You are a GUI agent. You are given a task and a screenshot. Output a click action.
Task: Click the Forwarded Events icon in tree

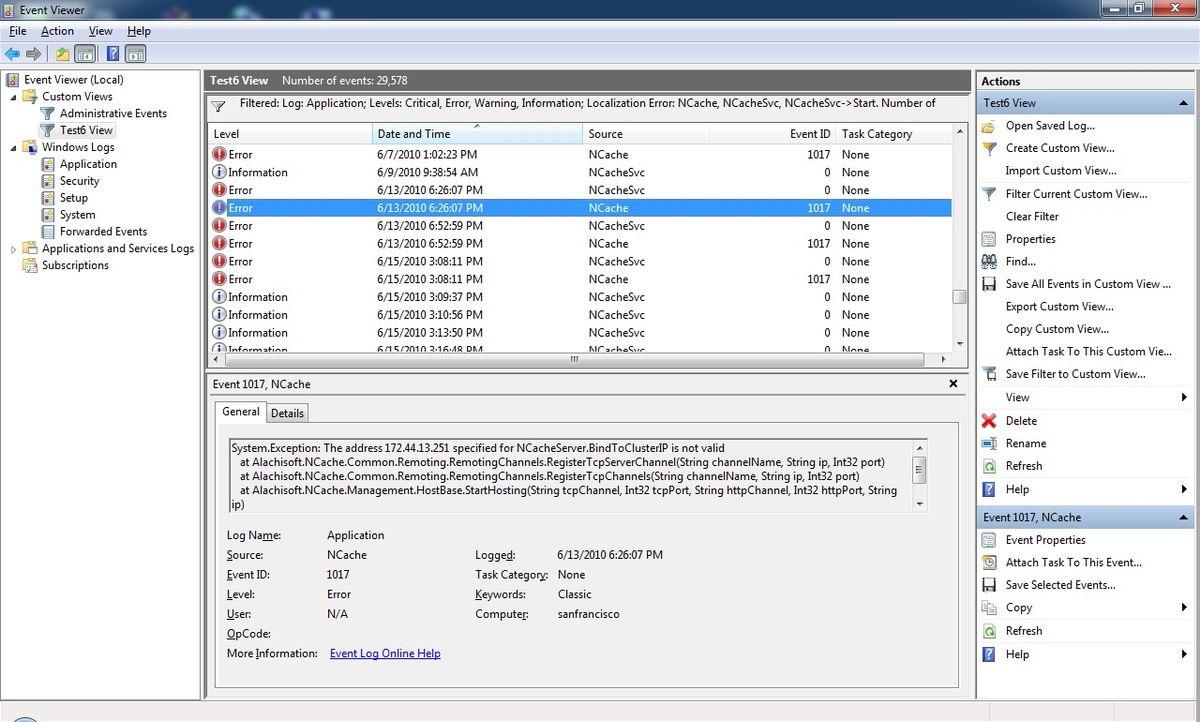point(47,231)
